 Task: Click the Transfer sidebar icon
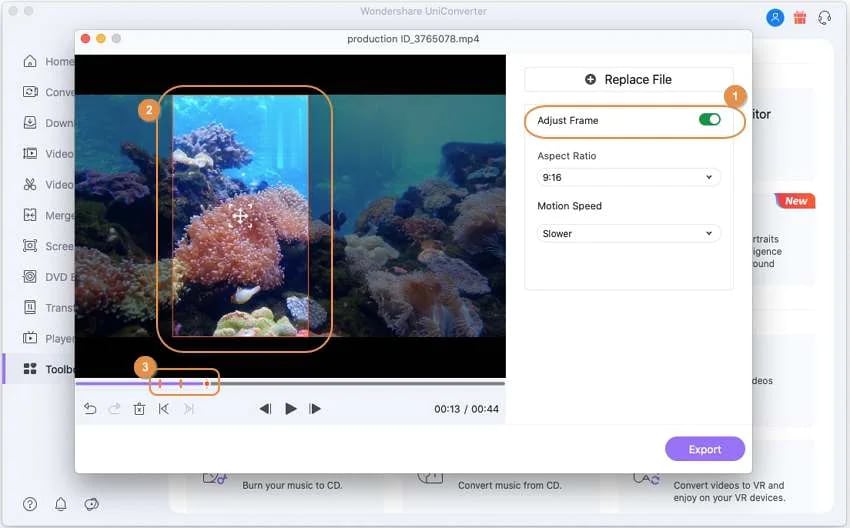(30, 307)
